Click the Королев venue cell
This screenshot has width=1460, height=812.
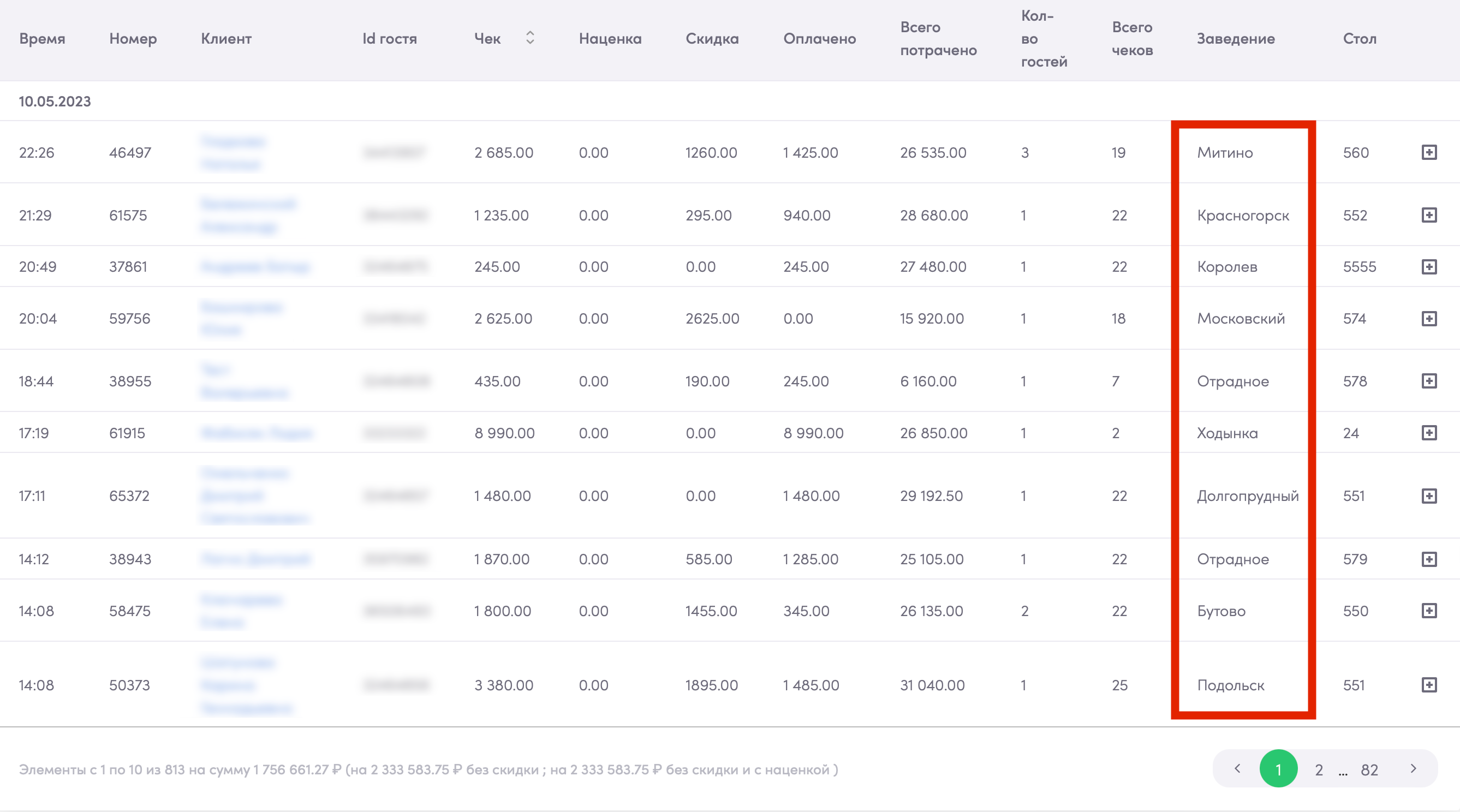[1227, 267]
